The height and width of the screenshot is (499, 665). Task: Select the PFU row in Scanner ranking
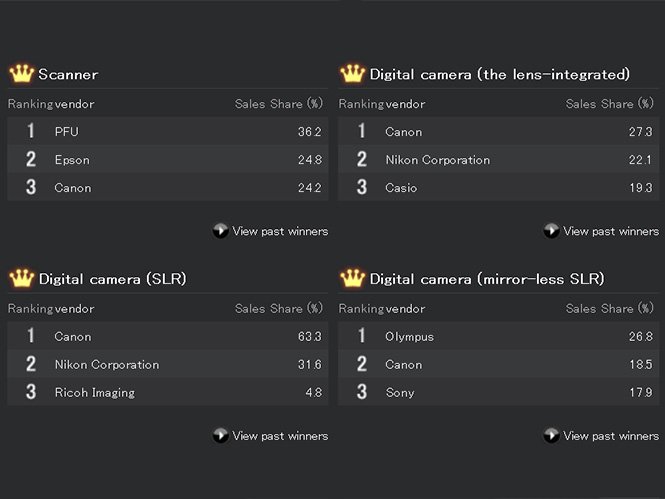pyautogui.click(x=66, y=132)
